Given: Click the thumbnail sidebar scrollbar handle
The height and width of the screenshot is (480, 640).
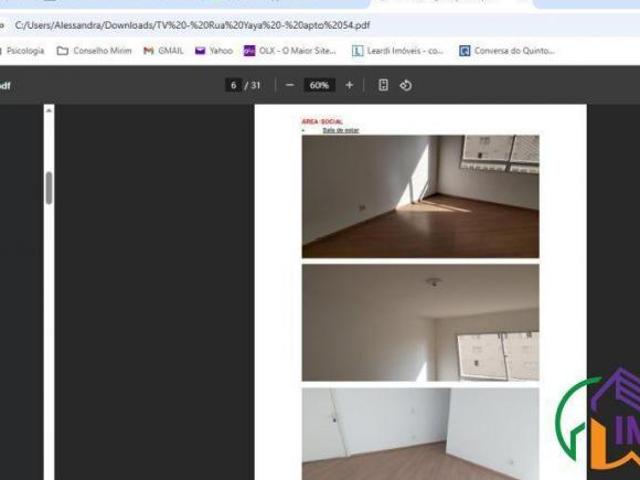Looking at the screenshot, I should [49, 188].
